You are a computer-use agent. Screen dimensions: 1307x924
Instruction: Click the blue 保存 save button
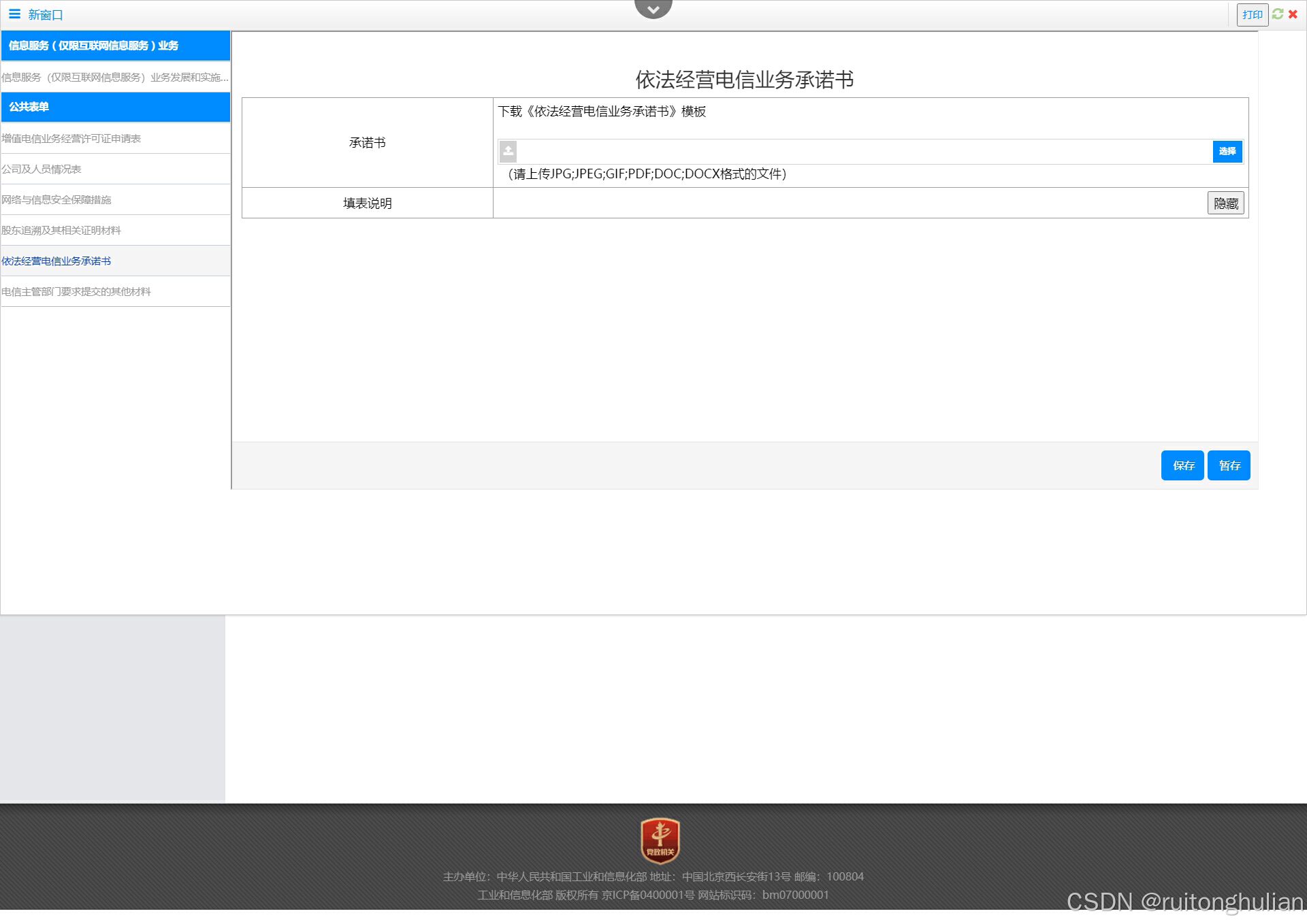pyautogui.click(x=1182, y=465)
